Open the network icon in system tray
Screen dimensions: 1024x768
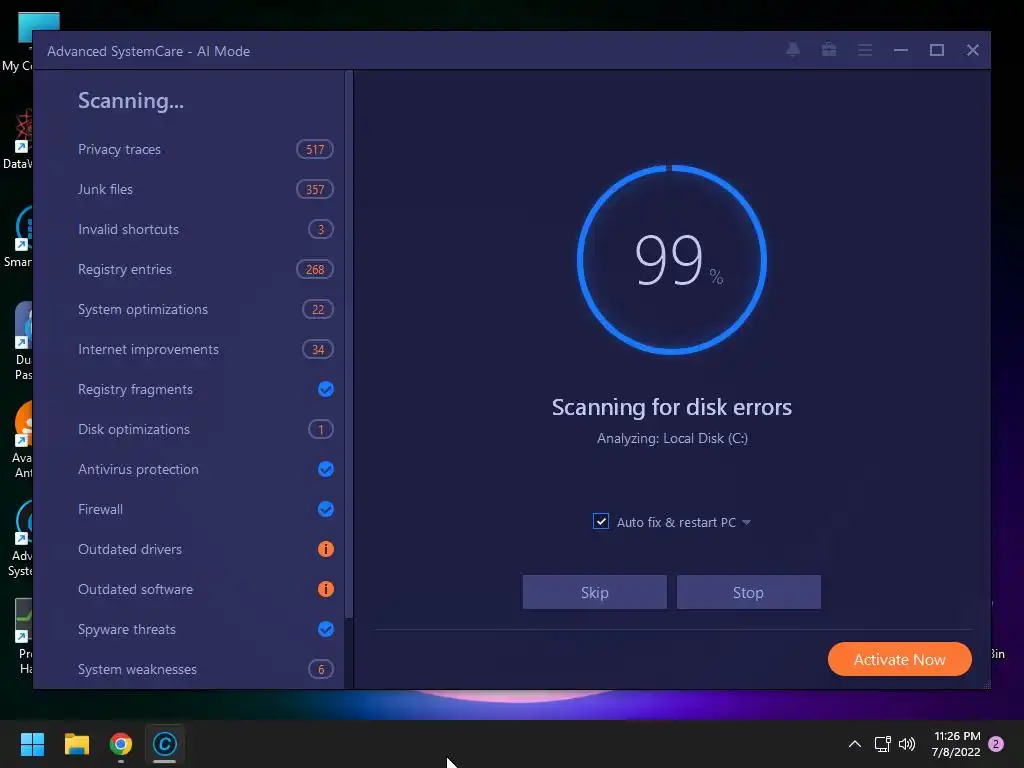tap(882, 744)
